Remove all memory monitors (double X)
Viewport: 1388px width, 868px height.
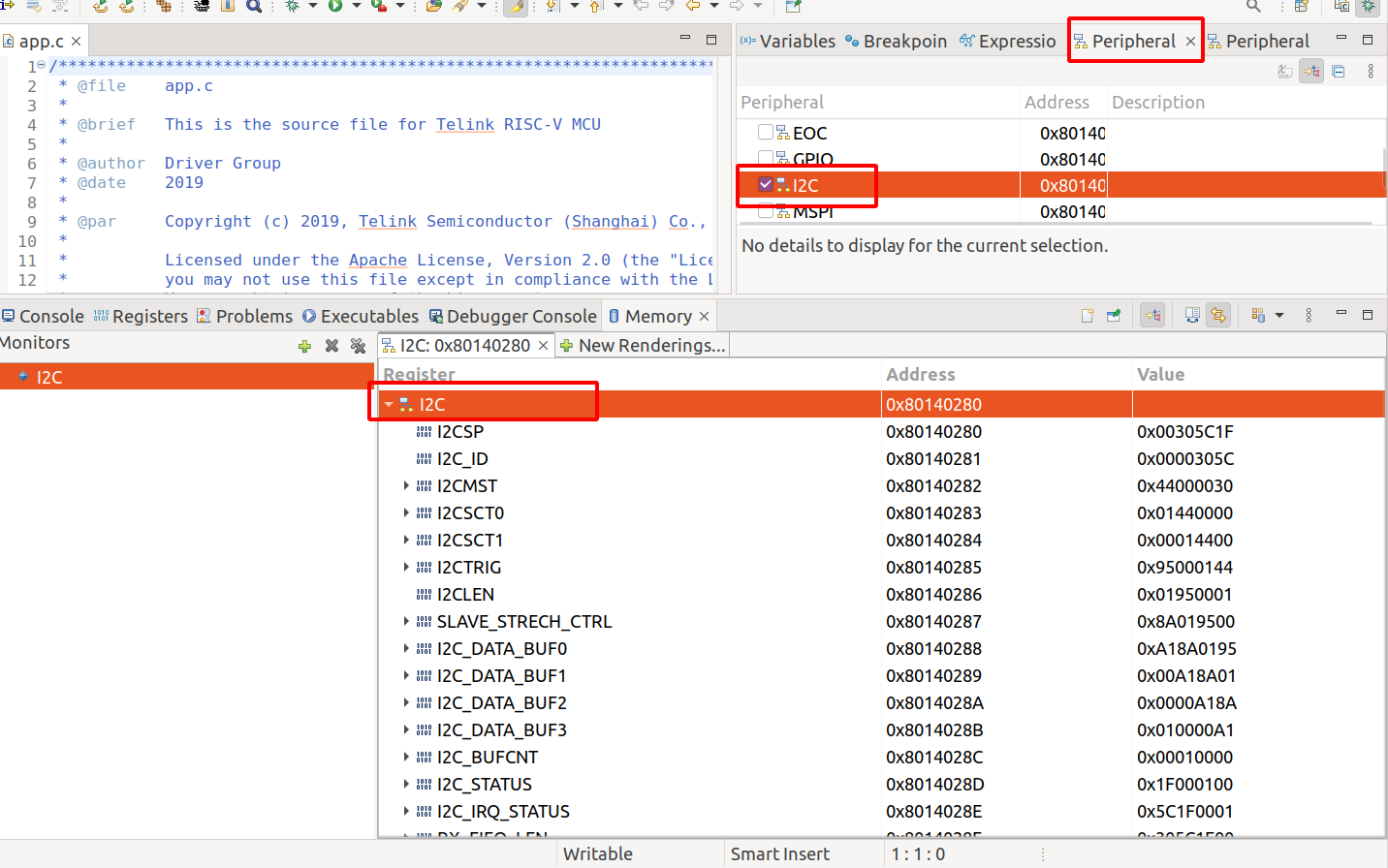[x=358, y=346]
